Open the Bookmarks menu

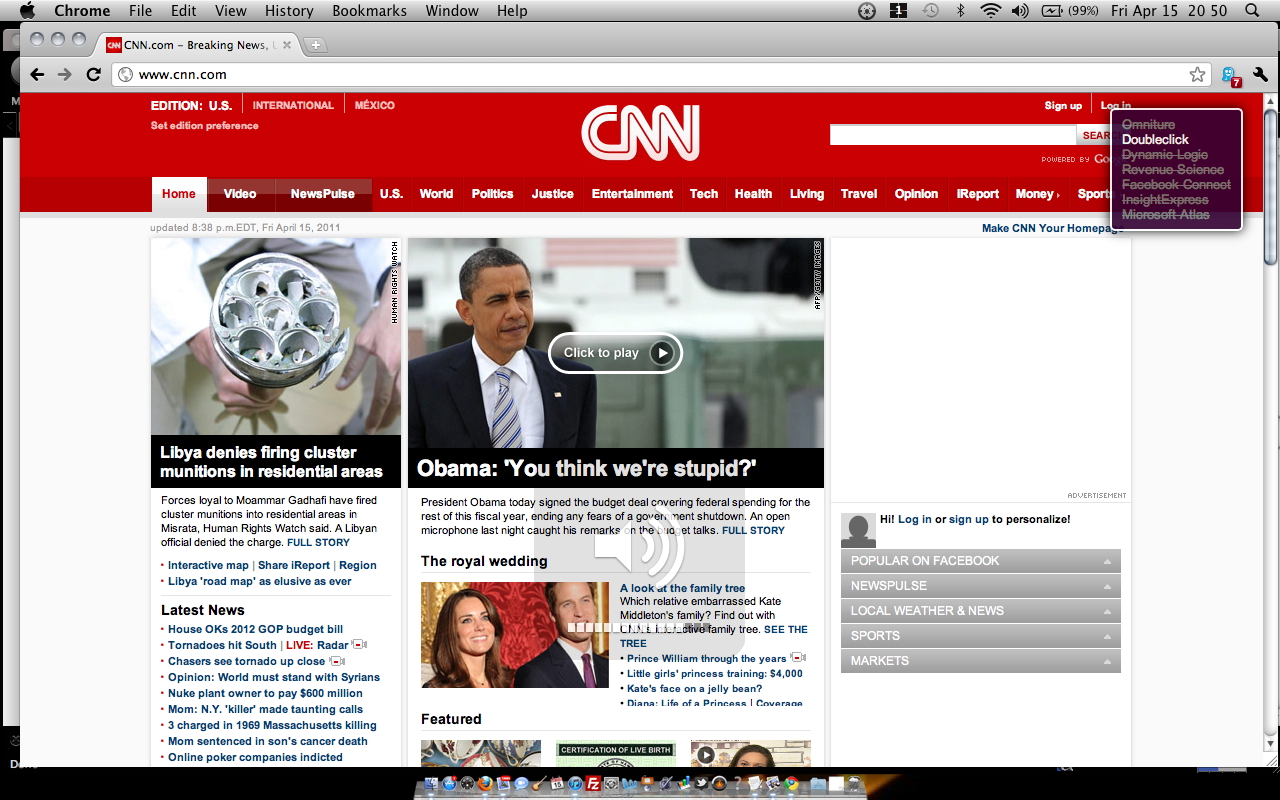coord(369,11)
